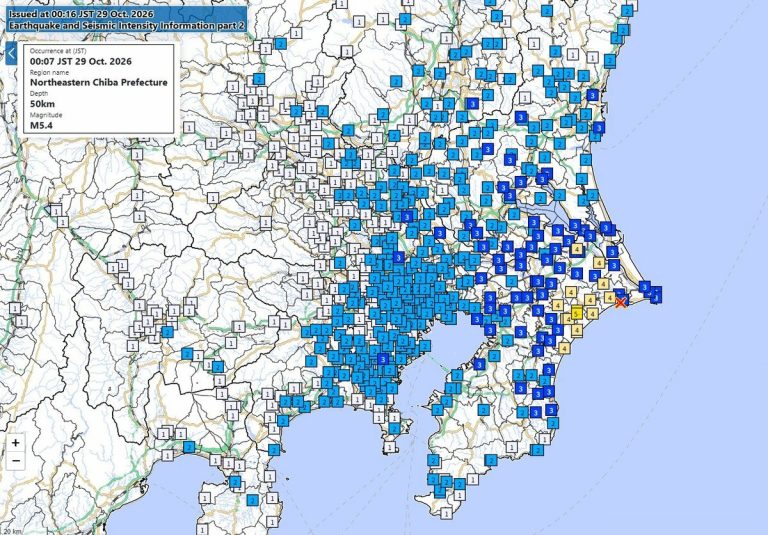Click the 'Magnitude' label in info panel
768x535 pixels.
pyautogui.click(x=46, y=115)
